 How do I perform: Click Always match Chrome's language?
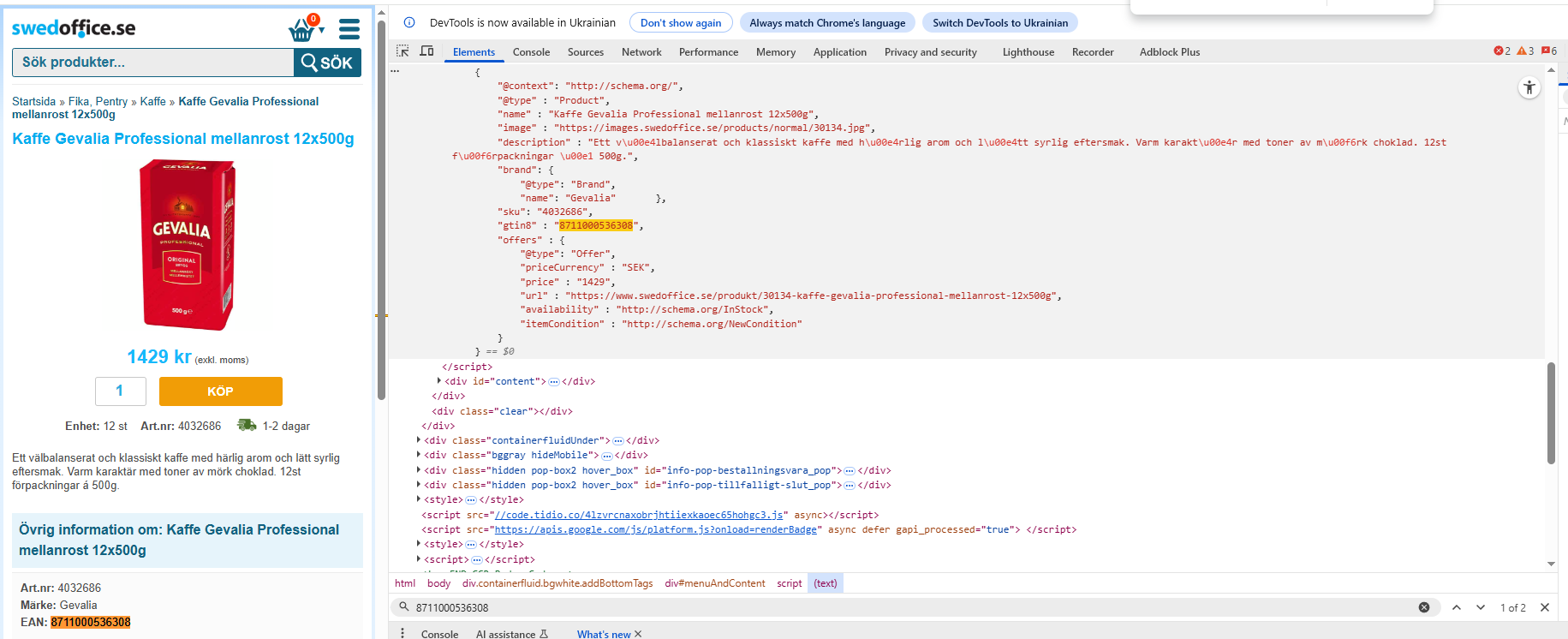(827, 23)
